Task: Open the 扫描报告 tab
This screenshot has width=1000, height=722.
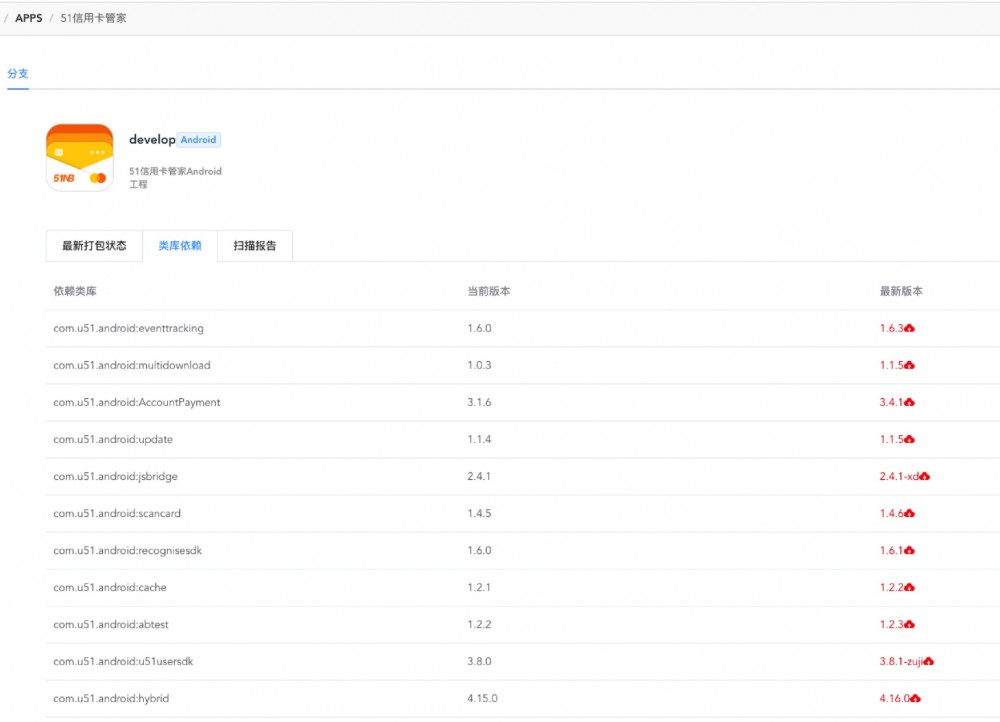Action: point(255,245)
